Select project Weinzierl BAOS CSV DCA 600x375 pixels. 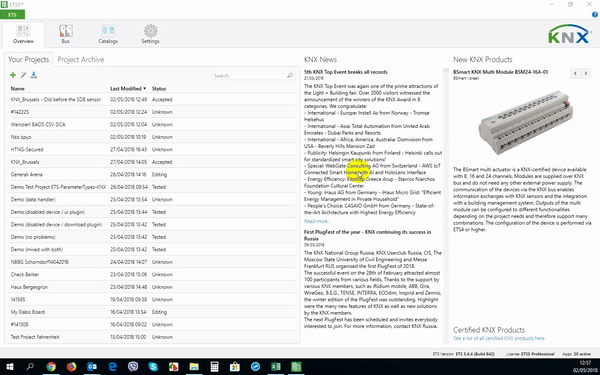[x=152, y=124]
